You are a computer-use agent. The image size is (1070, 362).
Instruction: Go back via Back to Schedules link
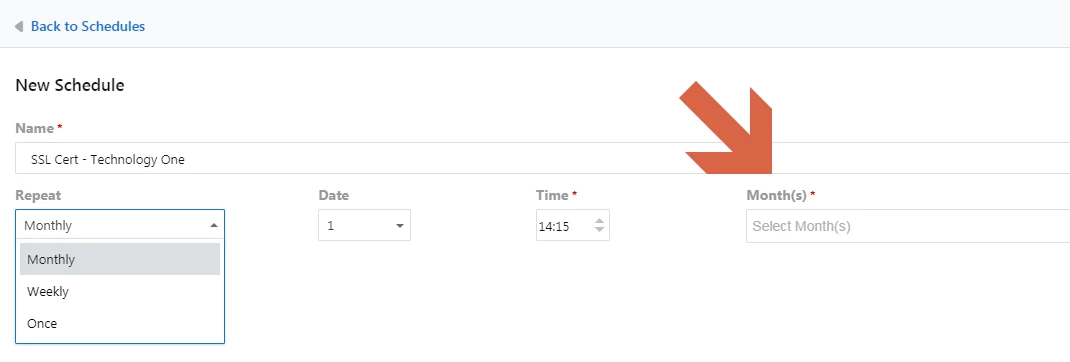pyautogui.click(x=88, y=27)
